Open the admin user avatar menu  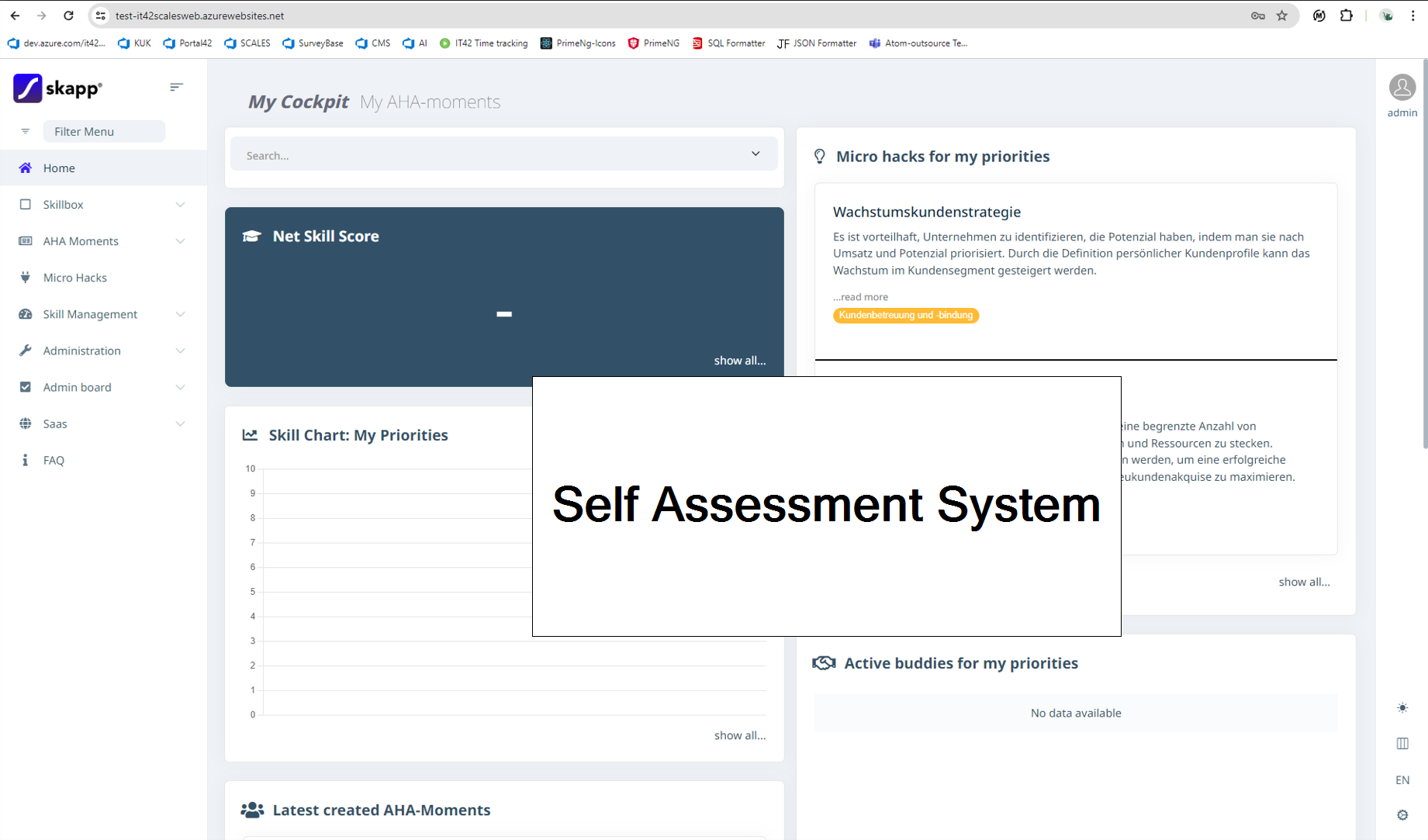point(1402,88)
